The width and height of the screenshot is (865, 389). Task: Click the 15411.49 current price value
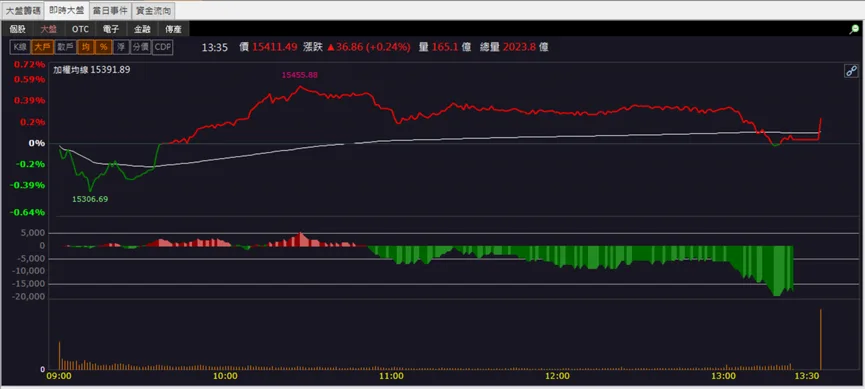click(275, 47)
